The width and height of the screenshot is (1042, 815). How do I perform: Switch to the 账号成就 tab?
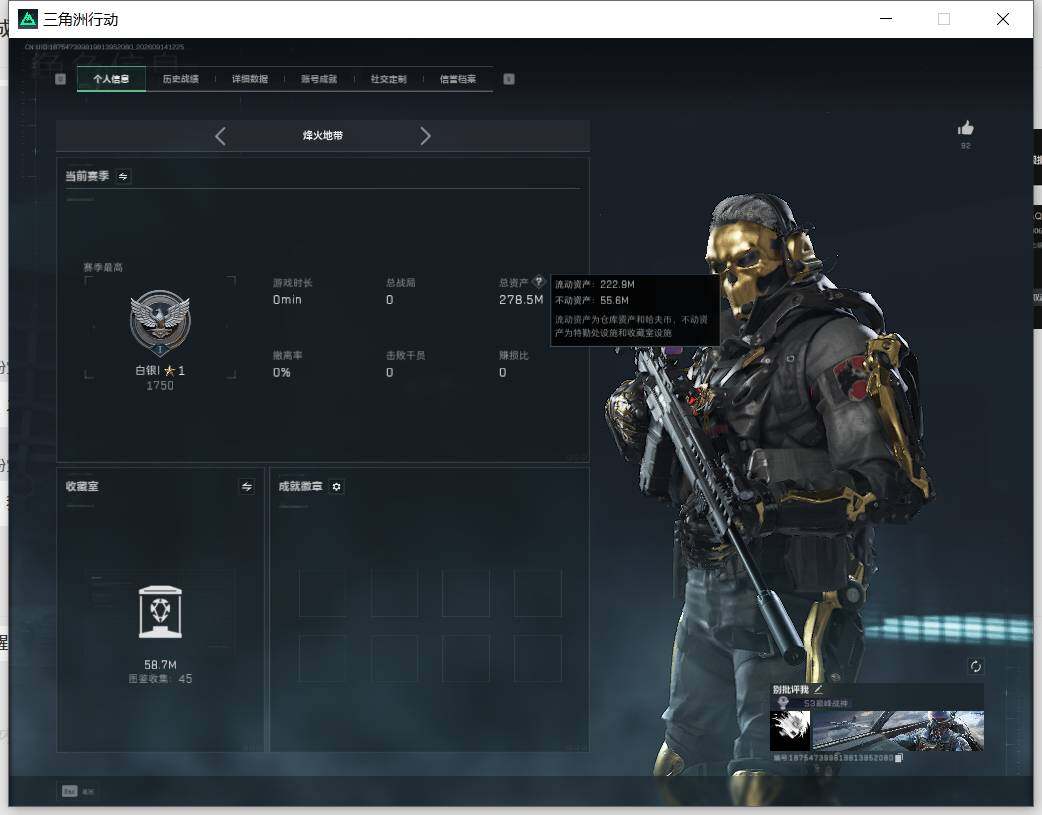(x=319, y=79)
